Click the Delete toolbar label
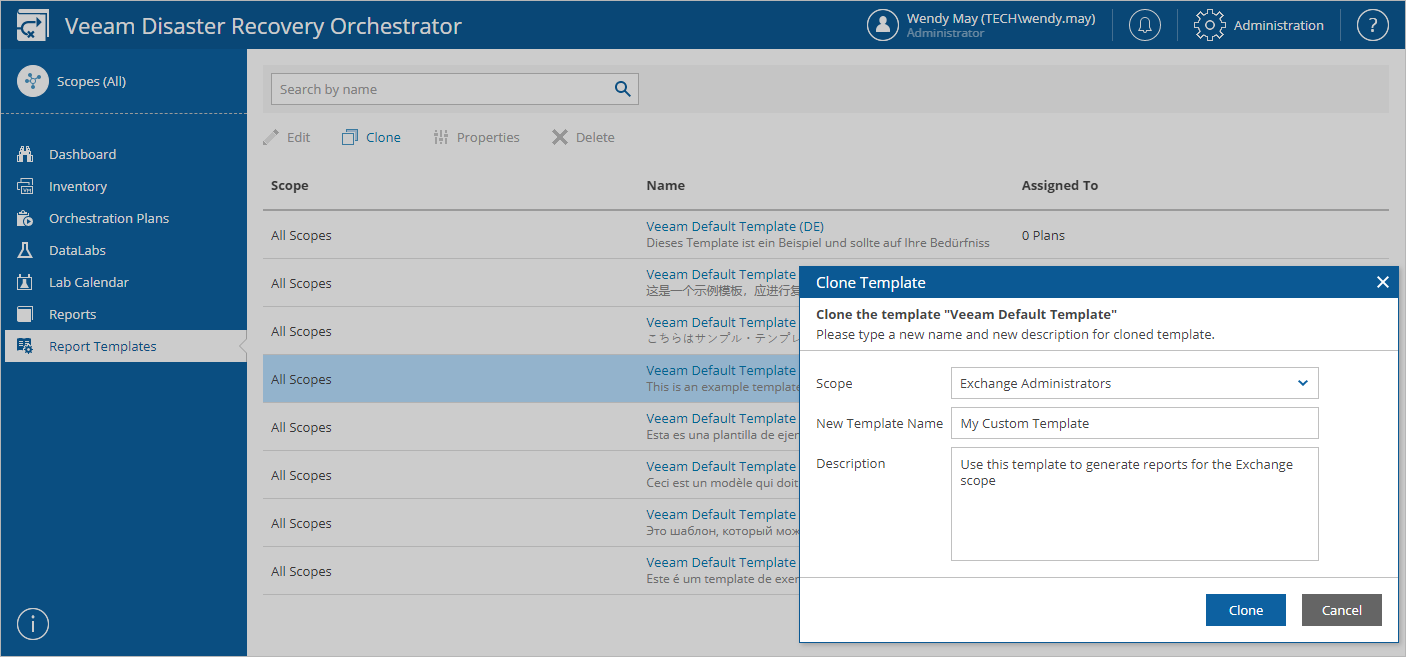 point(595,137)
